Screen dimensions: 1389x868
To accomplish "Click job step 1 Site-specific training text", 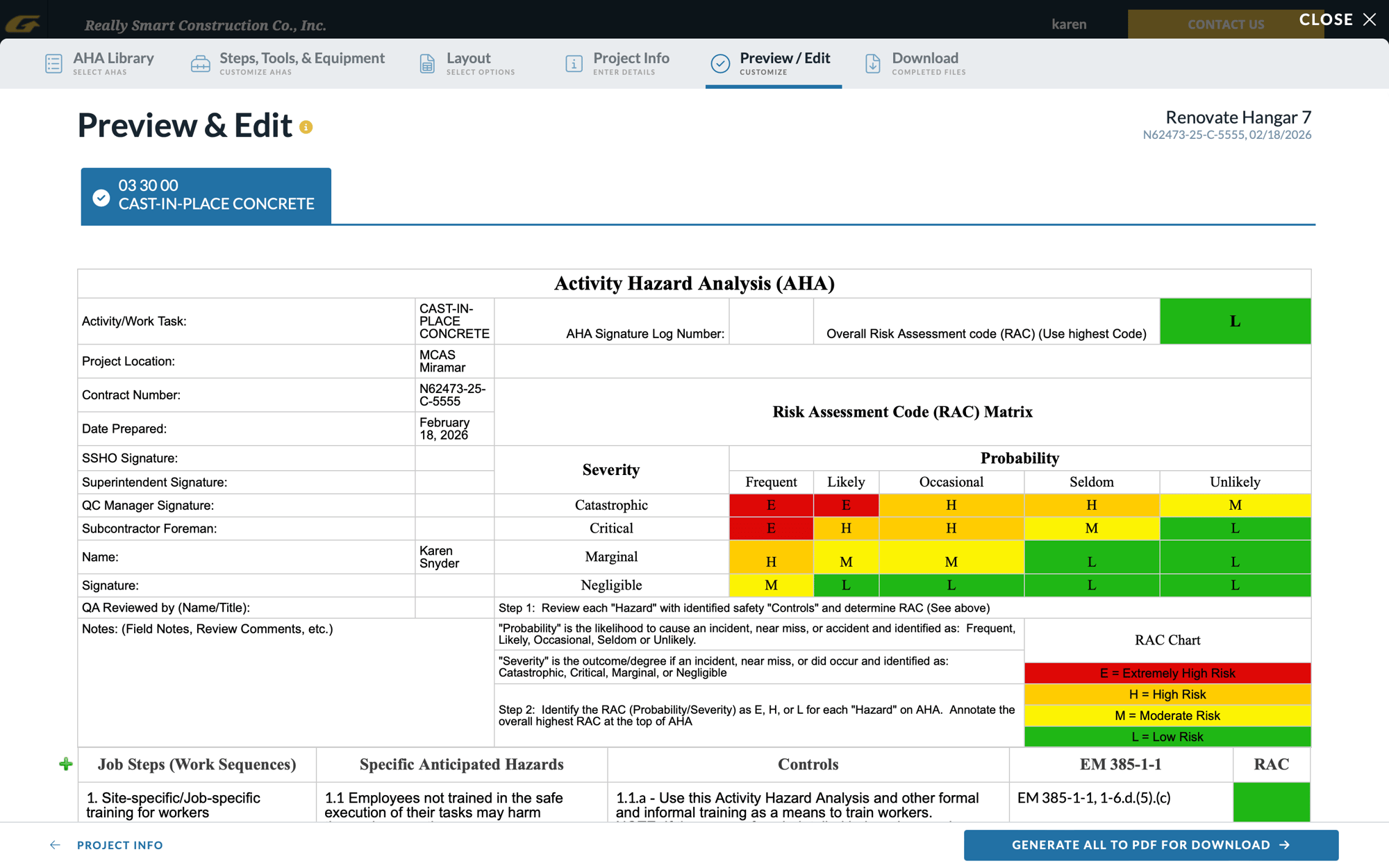I will tap(174, 806).
